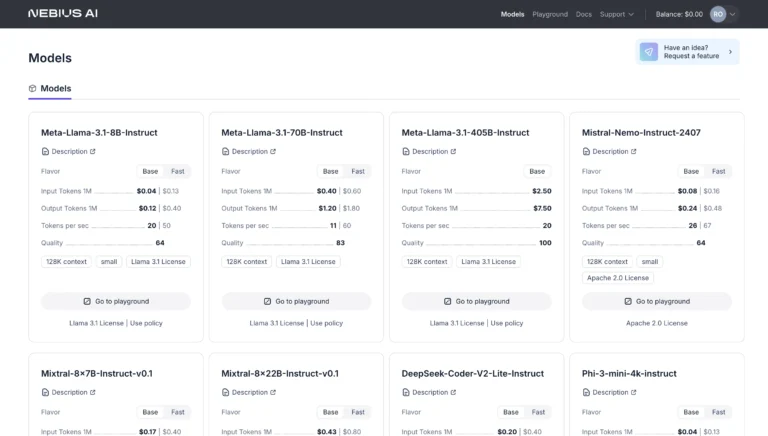
Task: Select Fast flavor for Phi-3-mini-4k-instruct
Action: tap(719, 412)
